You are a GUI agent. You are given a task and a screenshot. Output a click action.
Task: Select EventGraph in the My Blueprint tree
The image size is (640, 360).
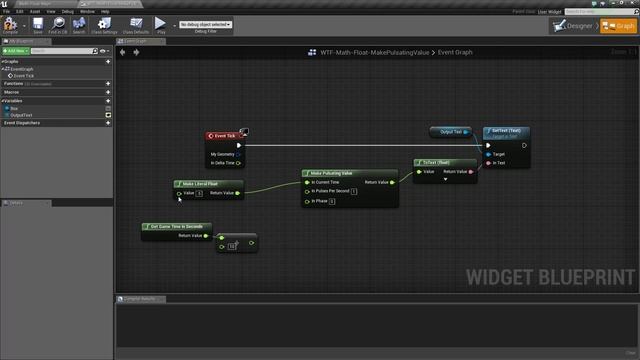pos(22,69)
